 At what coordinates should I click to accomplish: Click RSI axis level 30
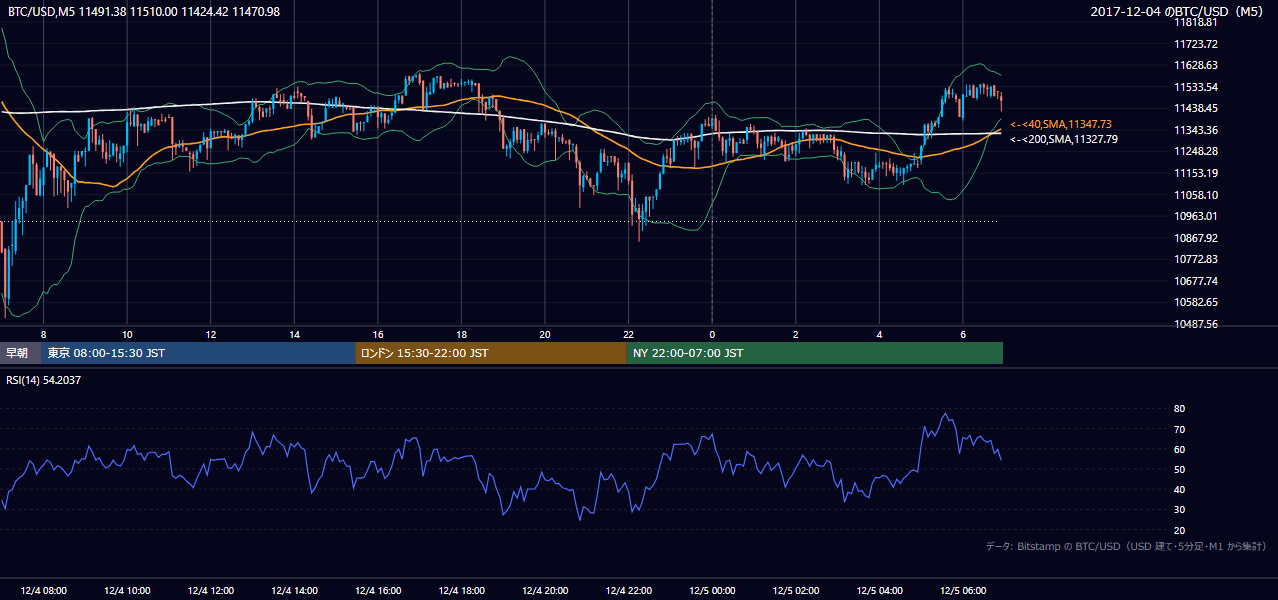click(x=1179, y=510)
